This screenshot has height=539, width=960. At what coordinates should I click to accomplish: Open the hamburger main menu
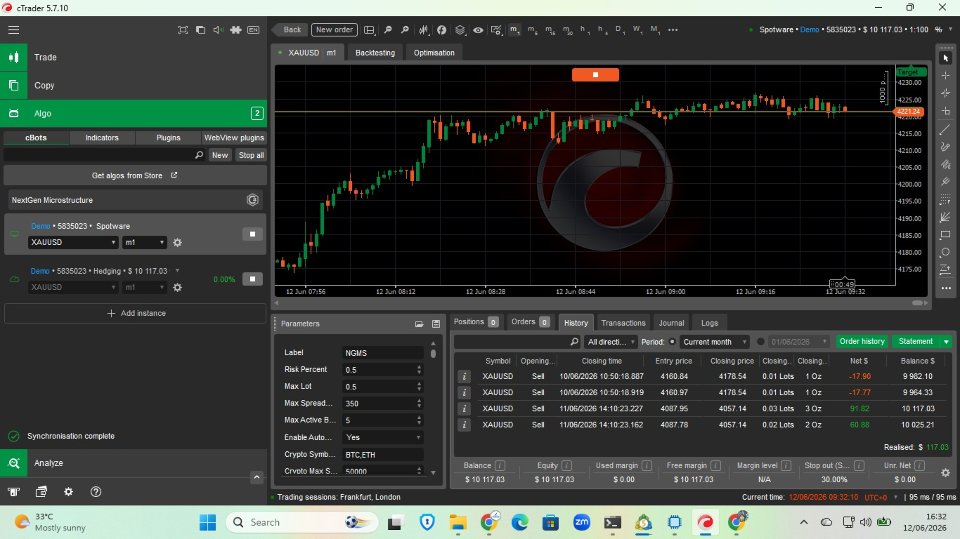click(13, 29)
